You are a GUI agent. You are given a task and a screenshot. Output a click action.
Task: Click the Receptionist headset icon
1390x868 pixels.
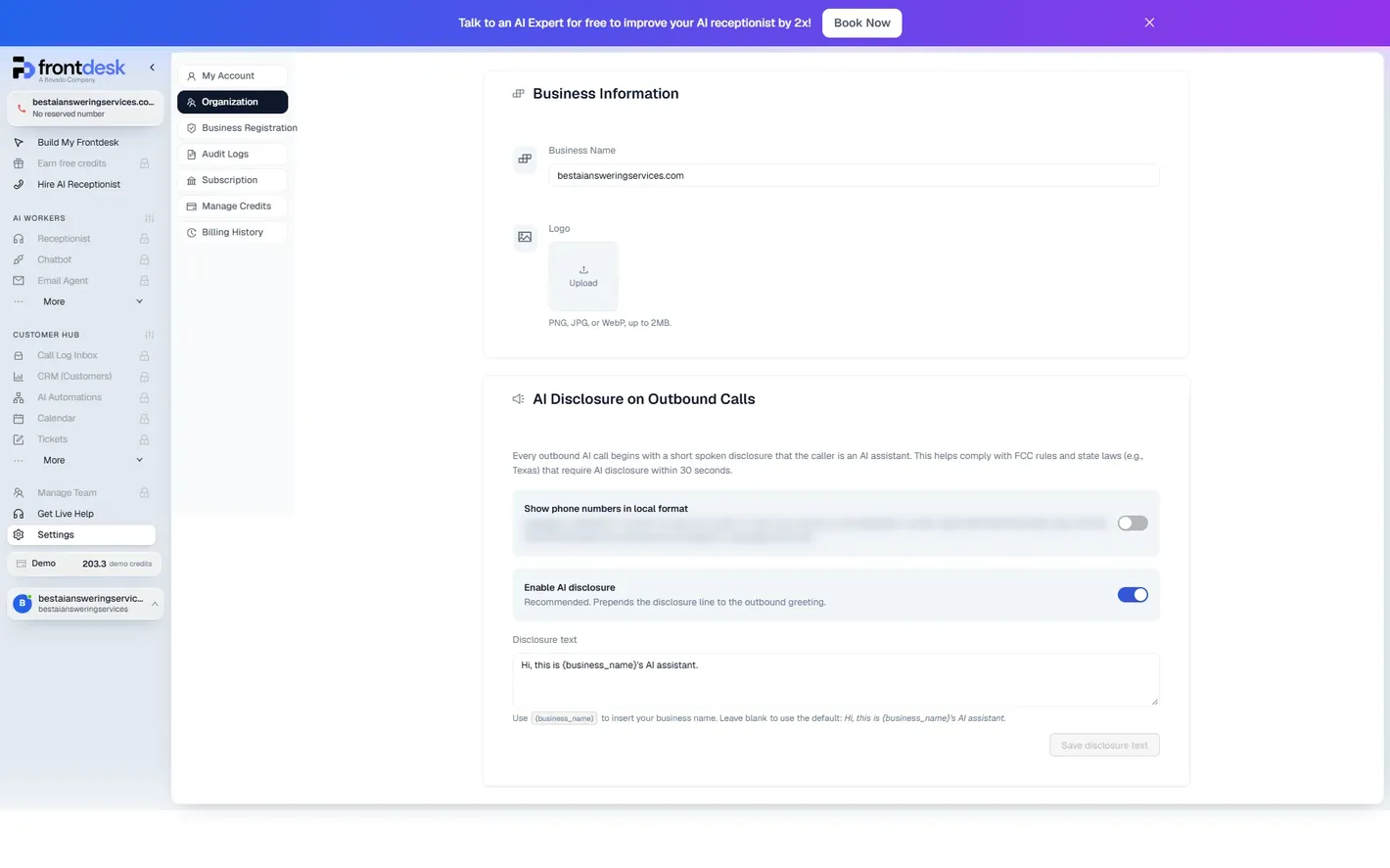[x=19, y=239]
